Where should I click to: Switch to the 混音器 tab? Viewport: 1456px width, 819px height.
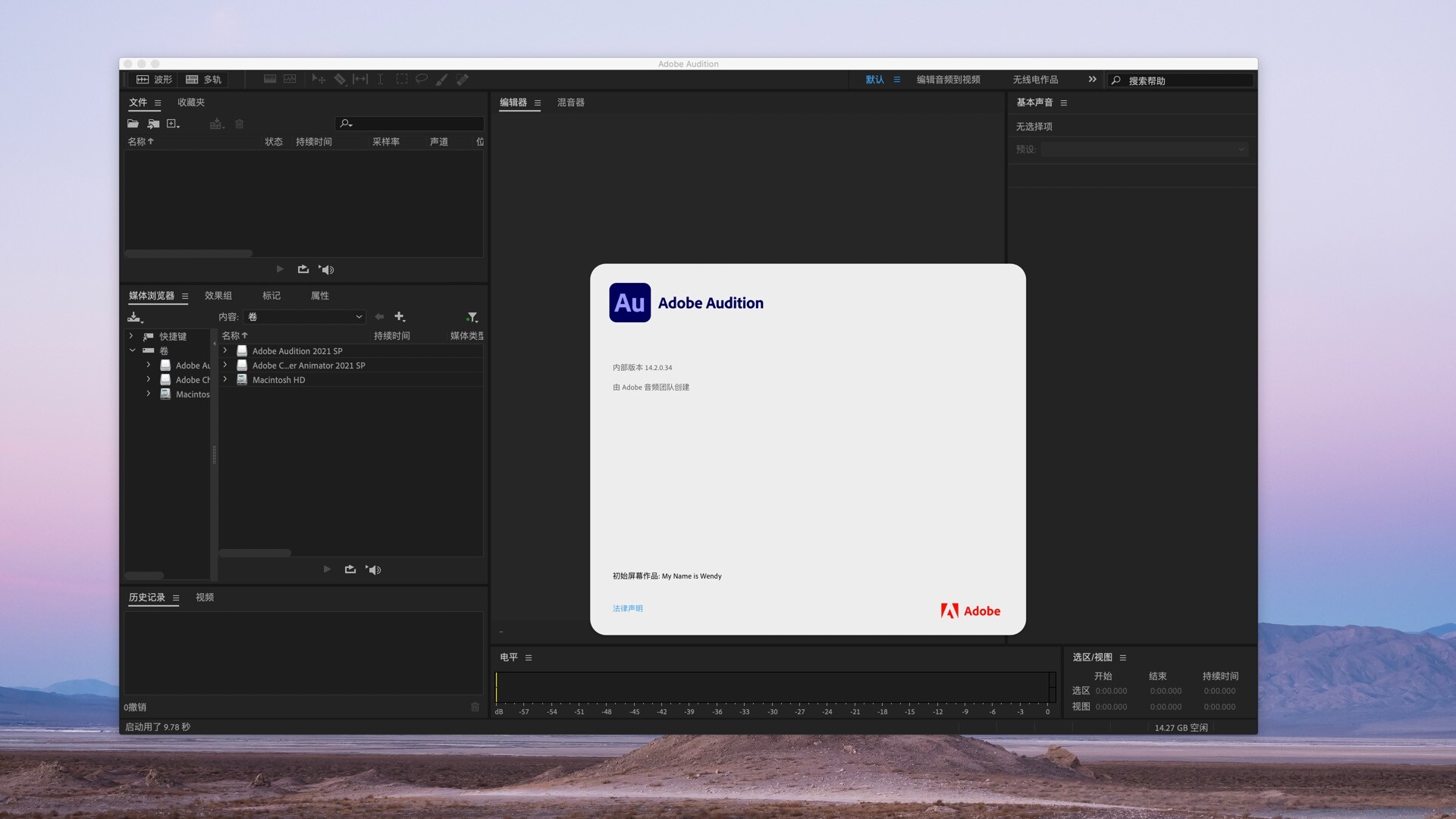coord(571,102)
